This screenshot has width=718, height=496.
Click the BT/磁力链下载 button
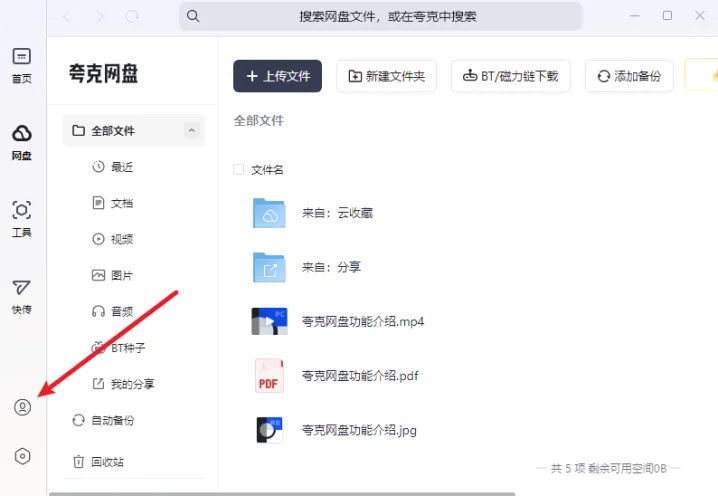511,76
